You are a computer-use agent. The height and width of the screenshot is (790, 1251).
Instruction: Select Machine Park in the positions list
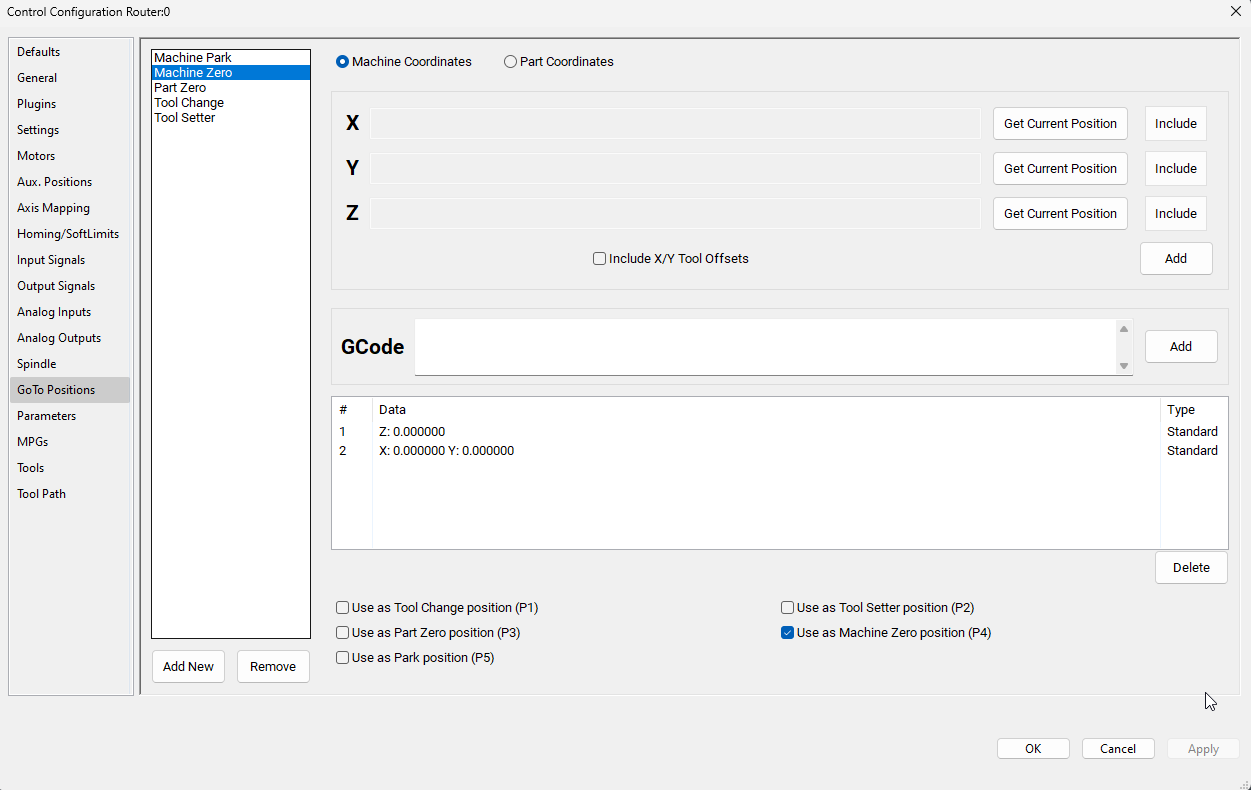pos(193,58)
